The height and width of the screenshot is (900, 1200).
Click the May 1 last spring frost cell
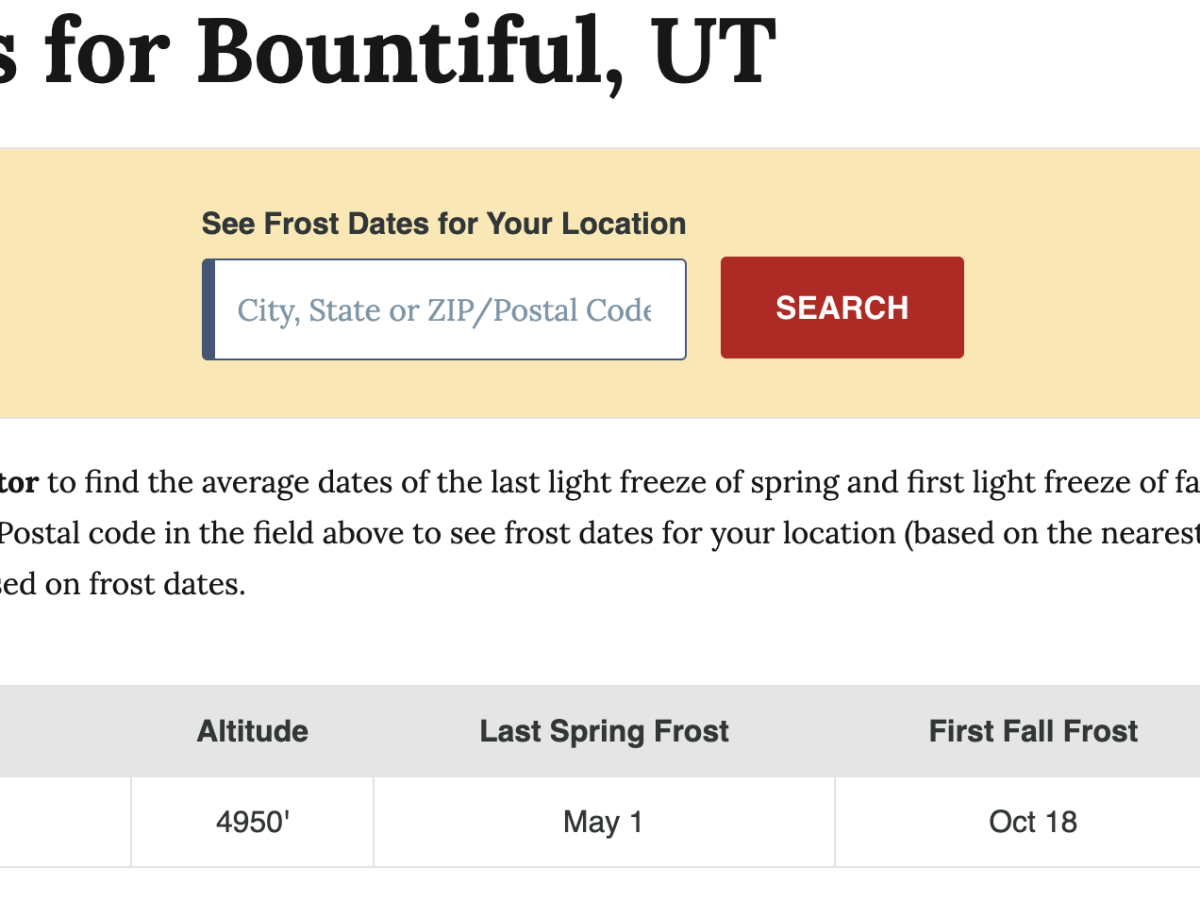point(604,822)
